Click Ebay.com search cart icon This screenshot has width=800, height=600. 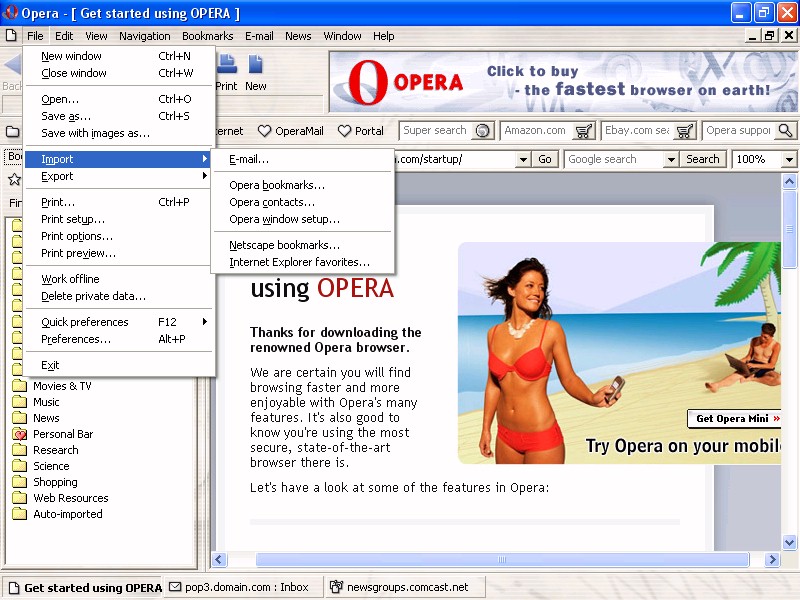tap(684, 131)
